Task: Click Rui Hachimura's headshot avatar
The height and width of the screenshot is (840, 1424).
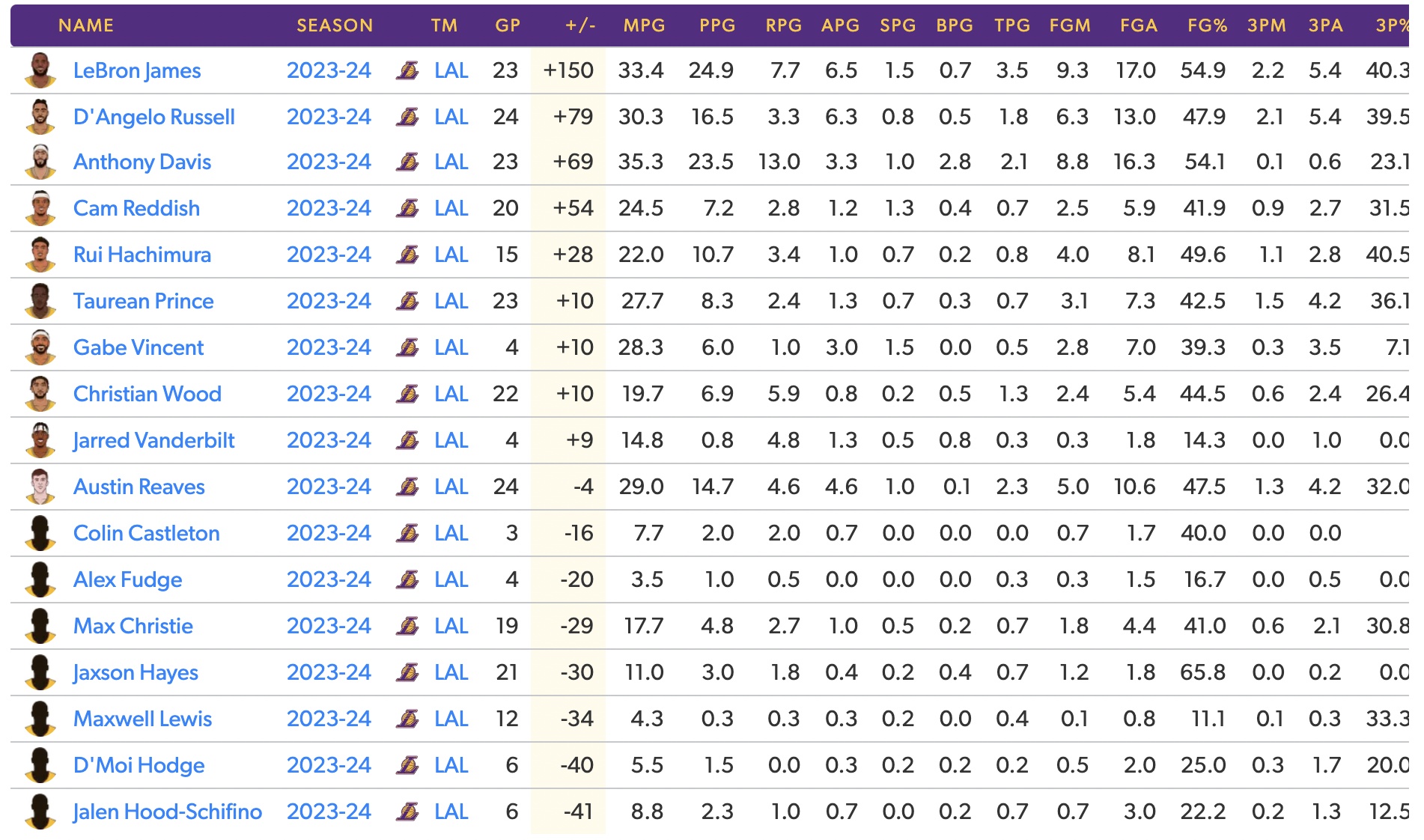Action: pos(40,255)
